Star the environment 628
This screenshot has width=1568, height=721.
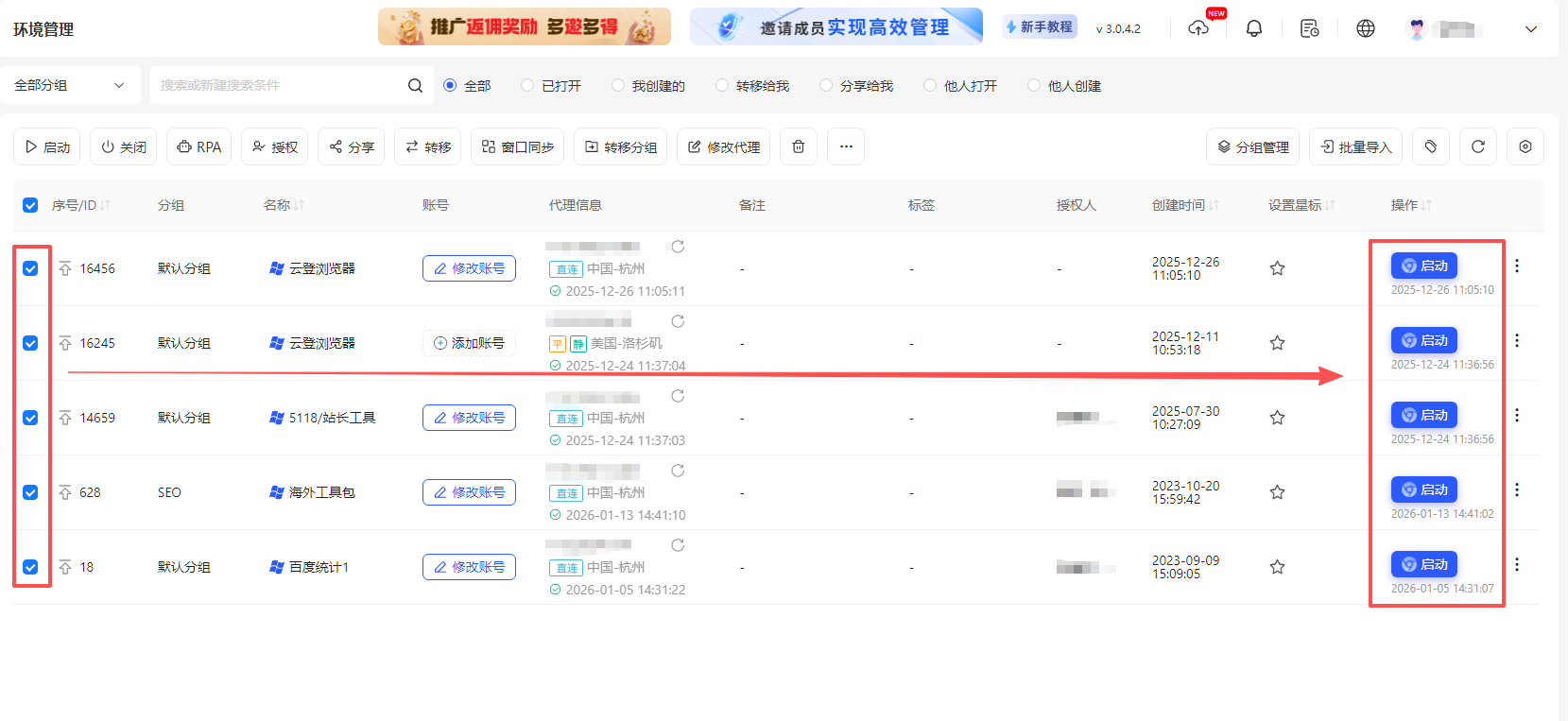click(1277, 492)
